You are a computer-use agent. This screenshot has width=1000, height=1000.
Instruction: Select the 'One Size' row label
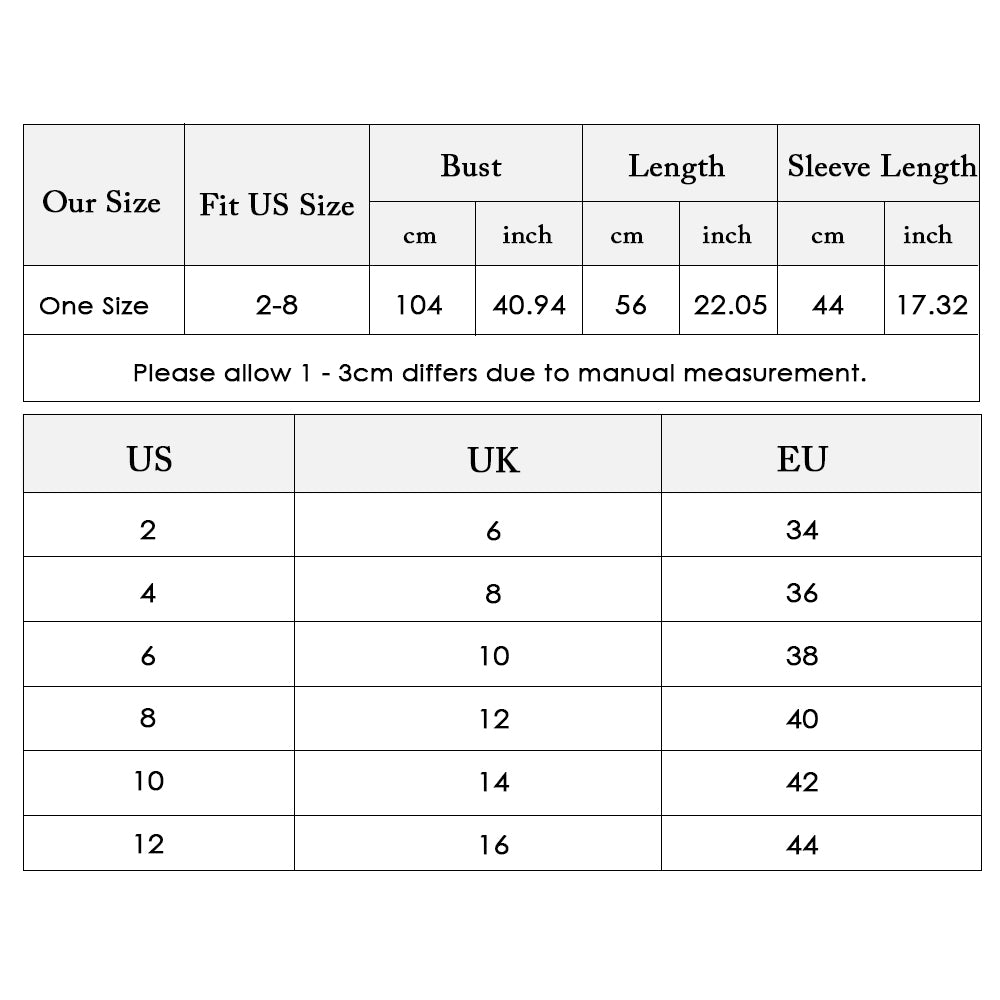pos(104,300)
